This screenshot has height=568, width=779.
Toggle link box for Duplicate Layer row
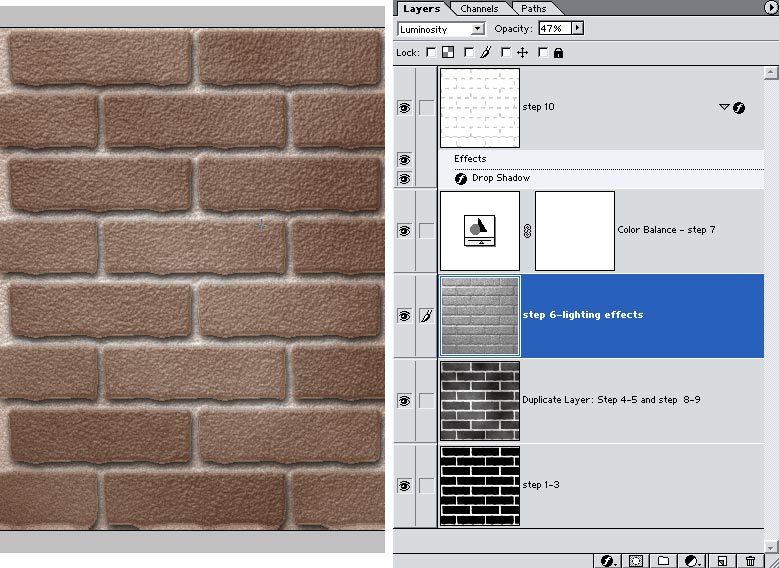pyautogui.click(x=426, y=401)
